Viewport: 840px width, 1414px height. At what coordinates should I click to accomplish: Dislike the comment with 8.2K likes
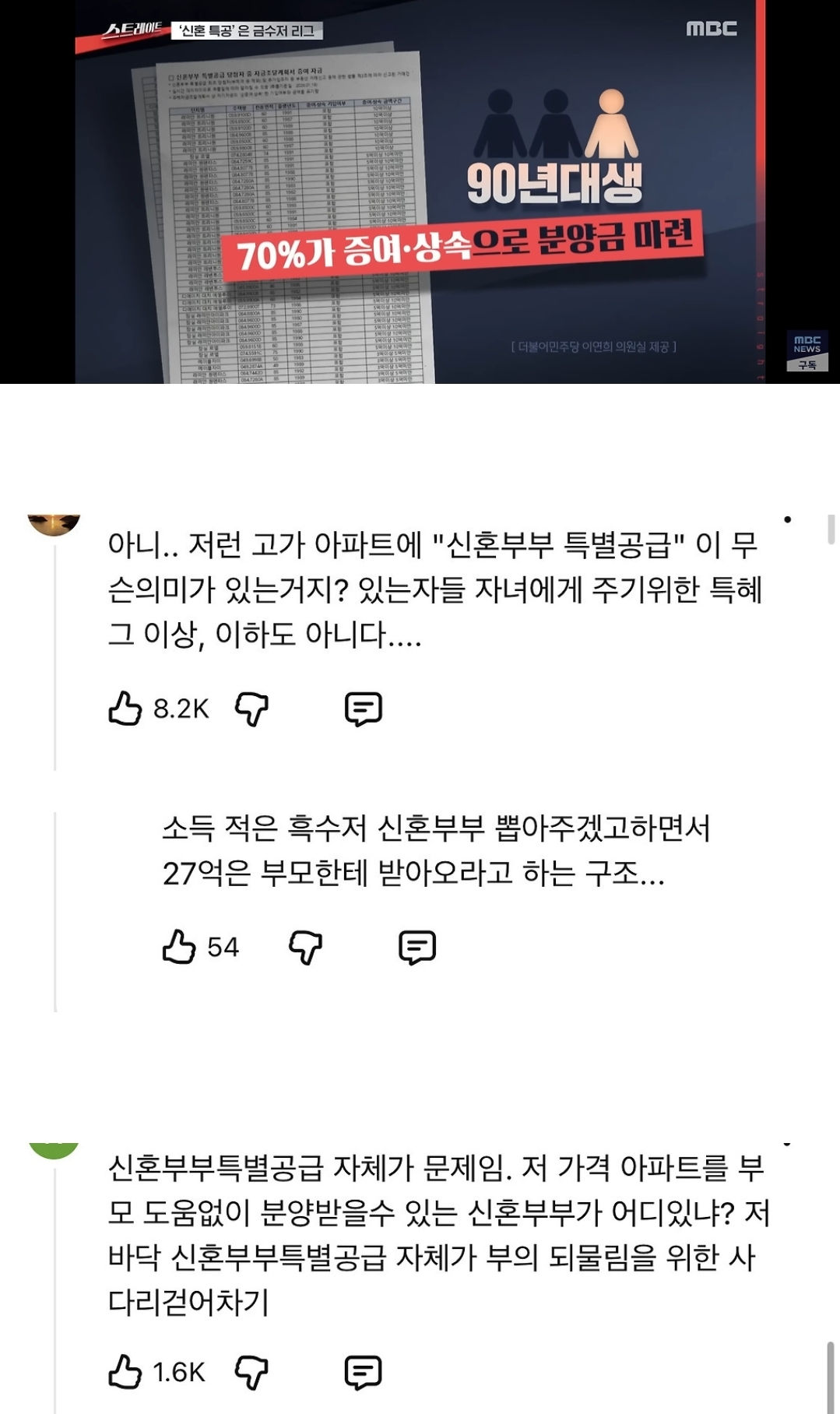(x=251, y=709)
